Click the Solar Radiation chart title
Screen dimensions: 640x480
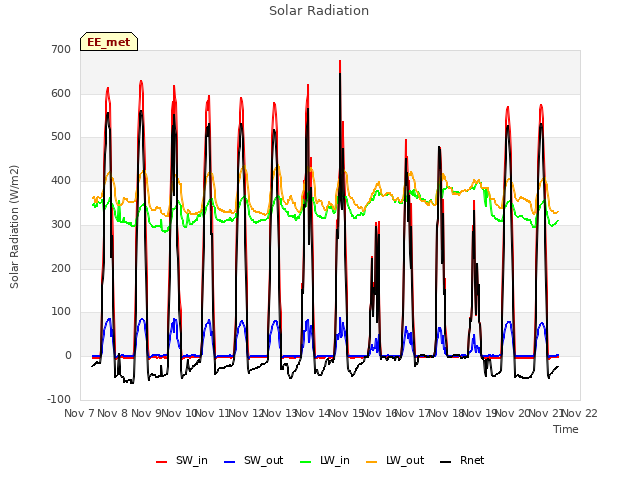(319, 11)
